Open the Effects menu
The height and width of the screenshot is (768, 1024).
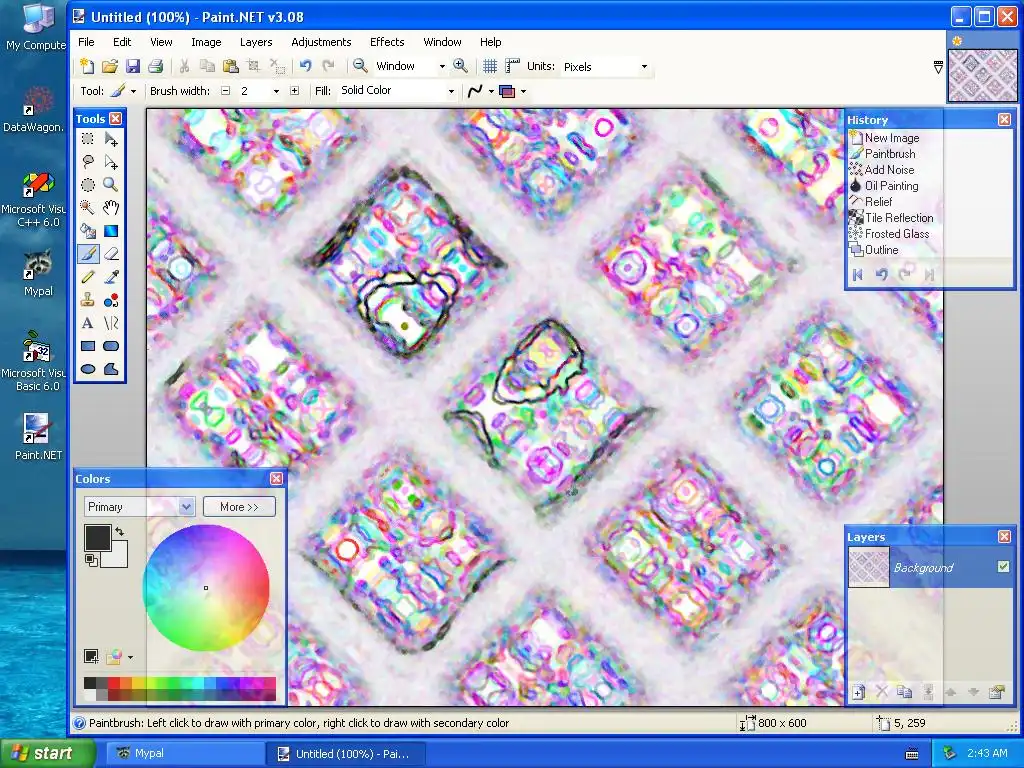coord(387,42)
